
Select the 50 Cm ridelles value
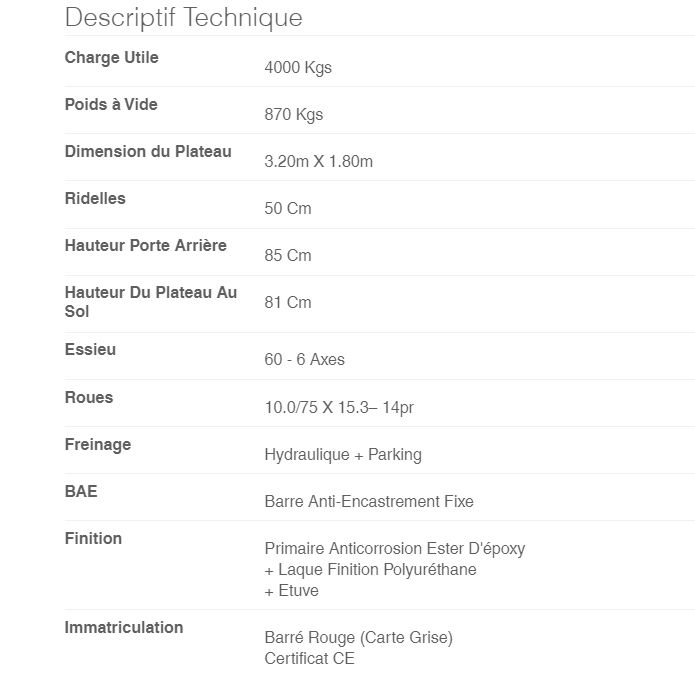[287, 208]
